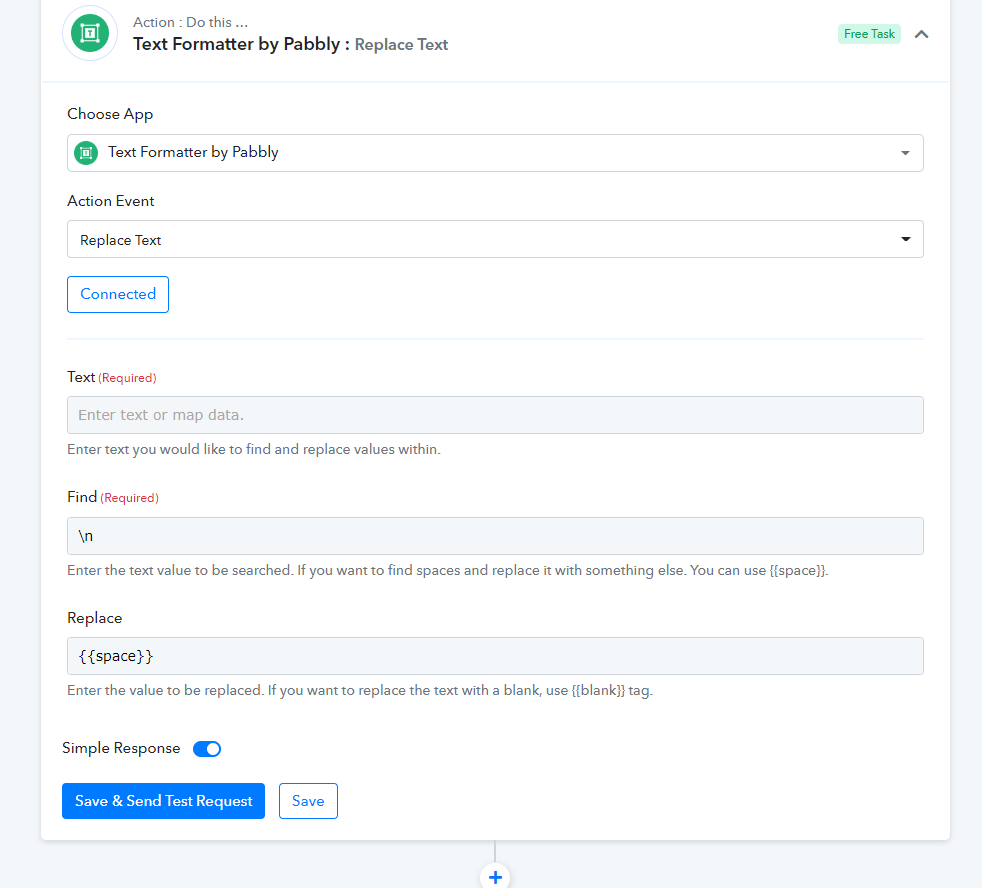Click helper text mentioning {{space}}

(448, 570)
